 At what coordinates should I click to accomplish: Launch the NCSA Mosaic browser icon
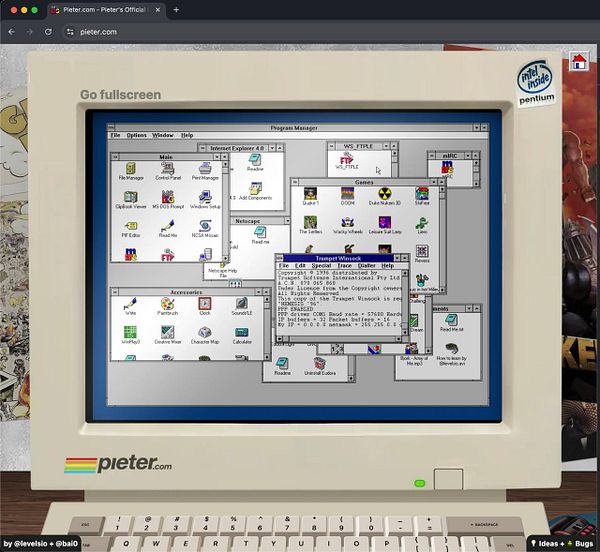[x=205, y=228]
